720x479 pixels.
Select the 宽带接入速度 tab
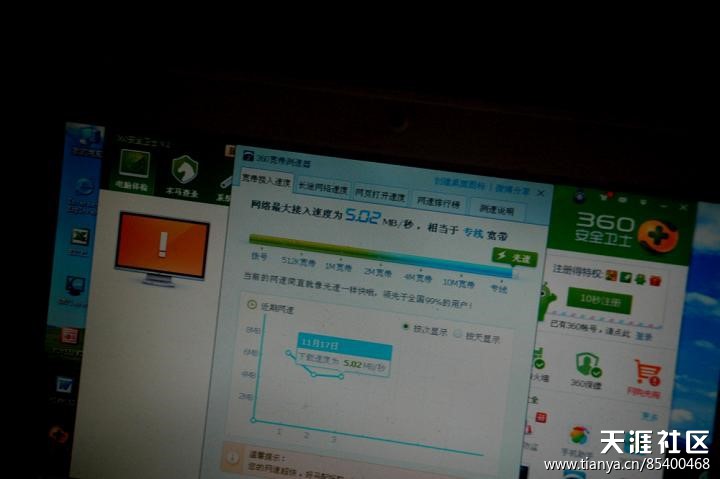coord(266,179)
